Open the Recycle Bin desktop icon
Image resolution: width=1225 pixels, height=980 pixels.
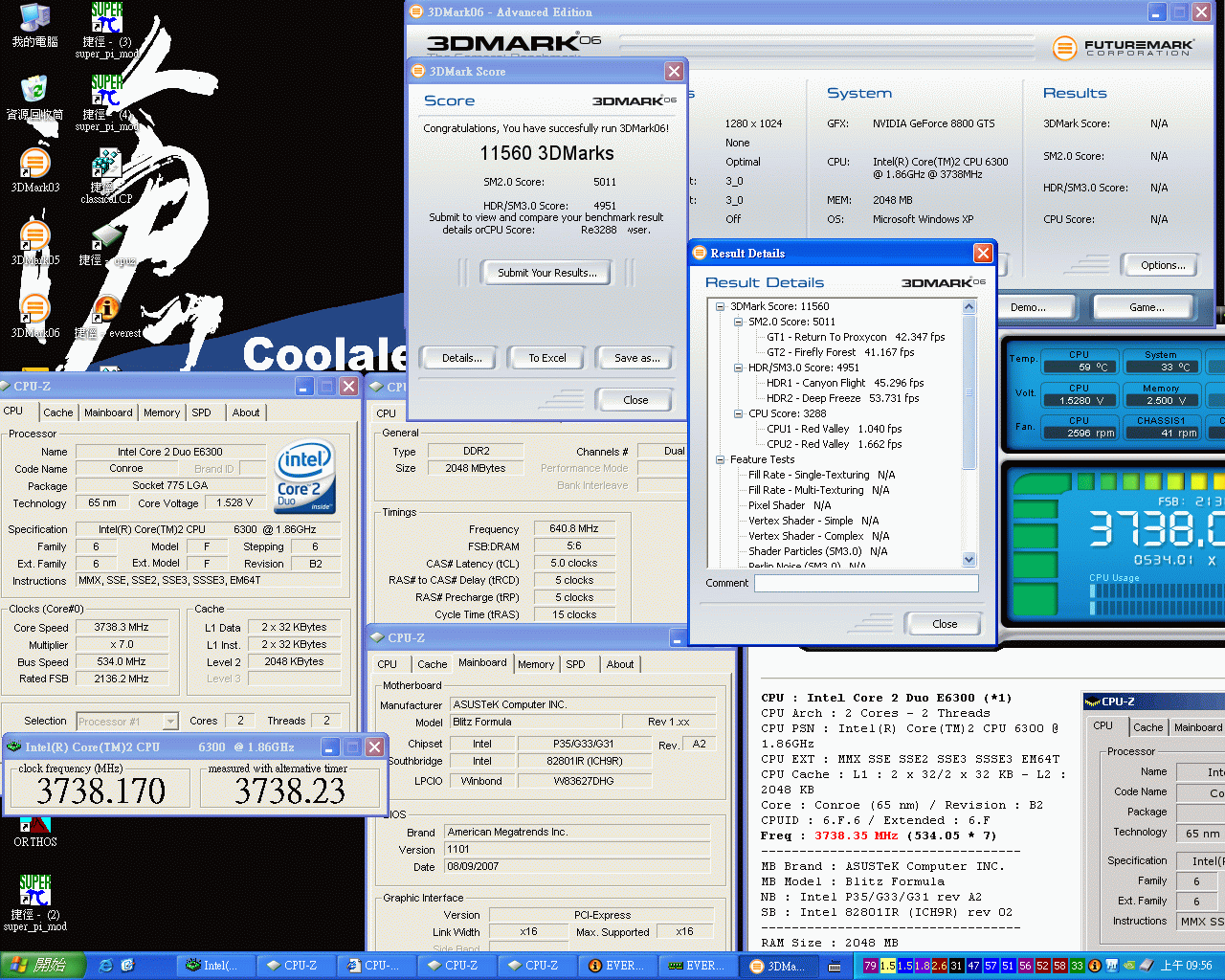34,98
